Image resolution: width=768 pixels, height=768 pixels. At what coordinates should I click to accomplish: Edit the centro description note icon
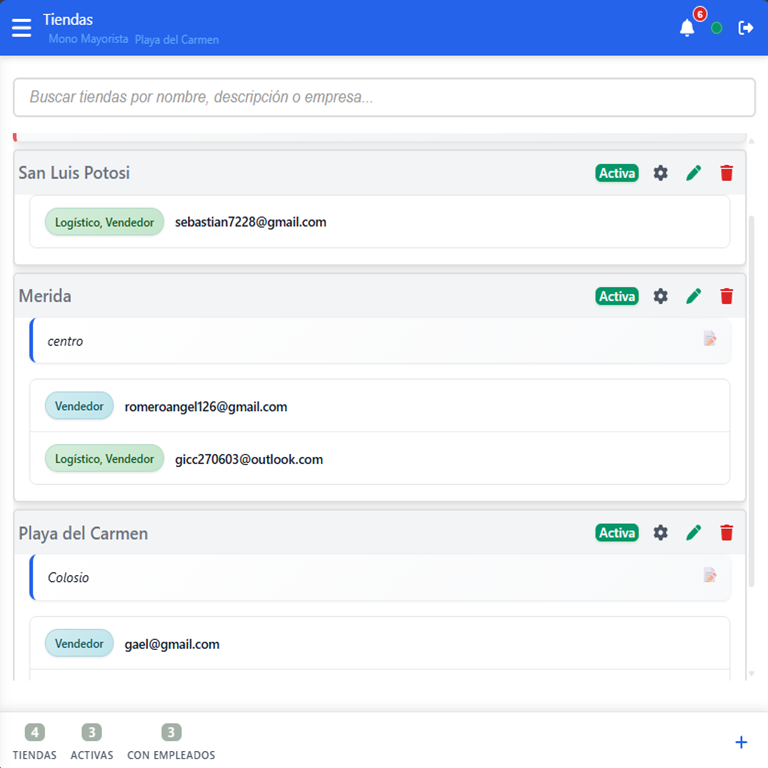(x=710, y=339)
